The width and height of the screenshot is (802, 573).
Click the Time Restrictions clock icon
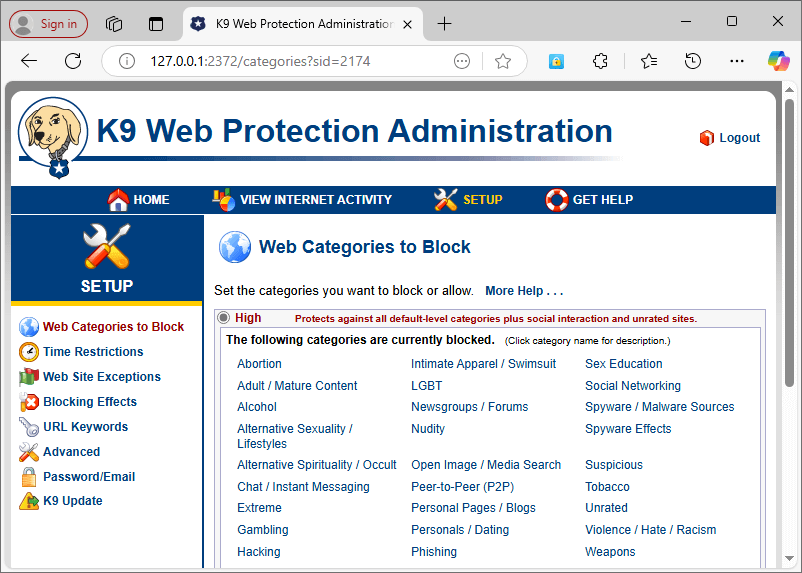[28, 352]
